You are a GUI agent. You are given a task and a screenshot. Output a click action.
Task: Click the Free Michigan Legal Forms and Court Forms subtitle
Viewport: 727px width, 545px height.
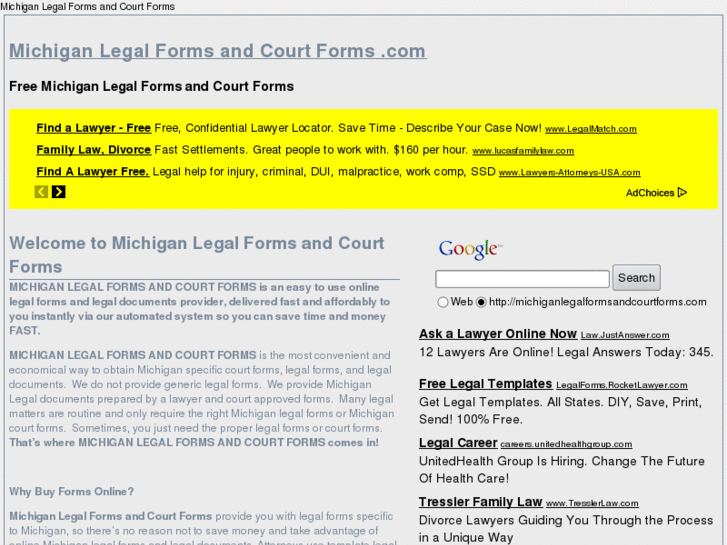click(x=151, y=86)
